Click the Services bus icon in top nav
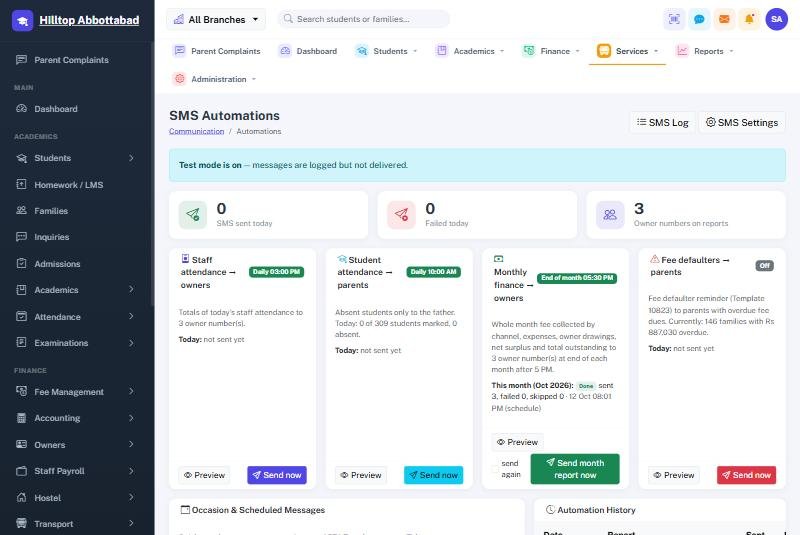Screen dimensions: 800x535 [x=604, y=51]
